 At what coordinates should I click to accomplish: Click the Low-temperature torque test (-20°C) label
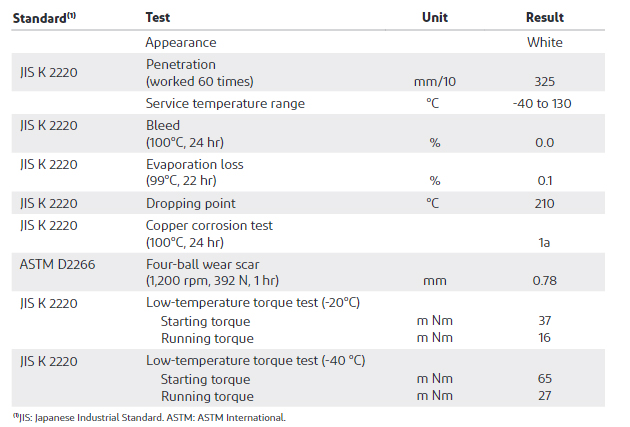[253, 302]
